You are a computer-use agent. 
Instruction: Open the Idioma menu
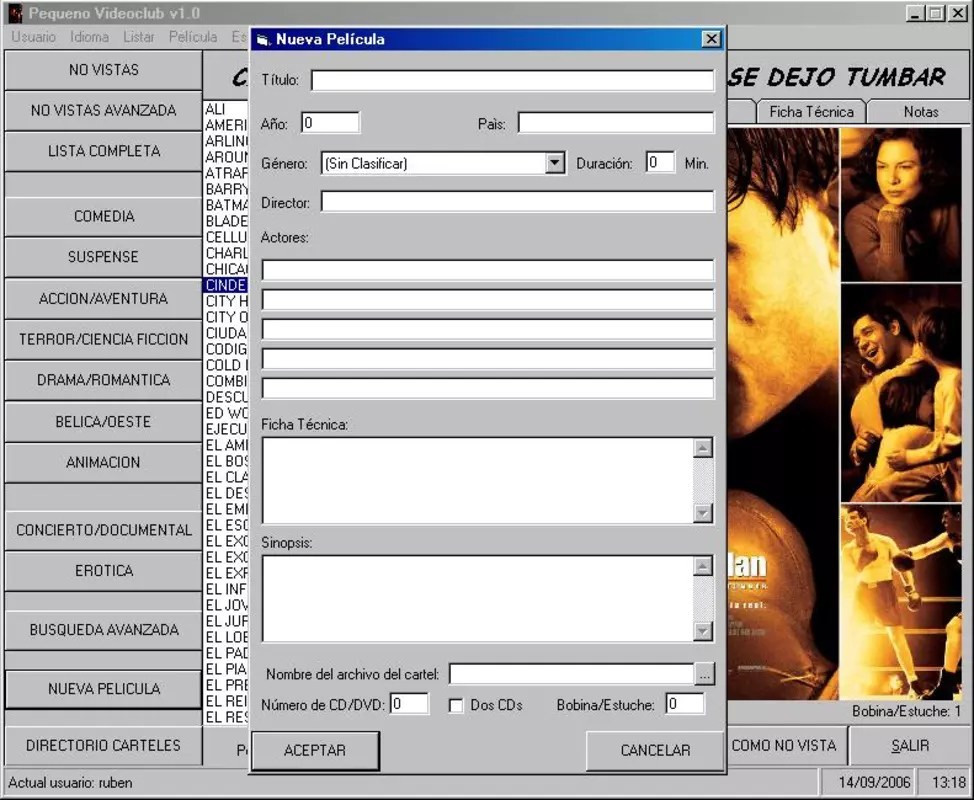tap(89, 37)
